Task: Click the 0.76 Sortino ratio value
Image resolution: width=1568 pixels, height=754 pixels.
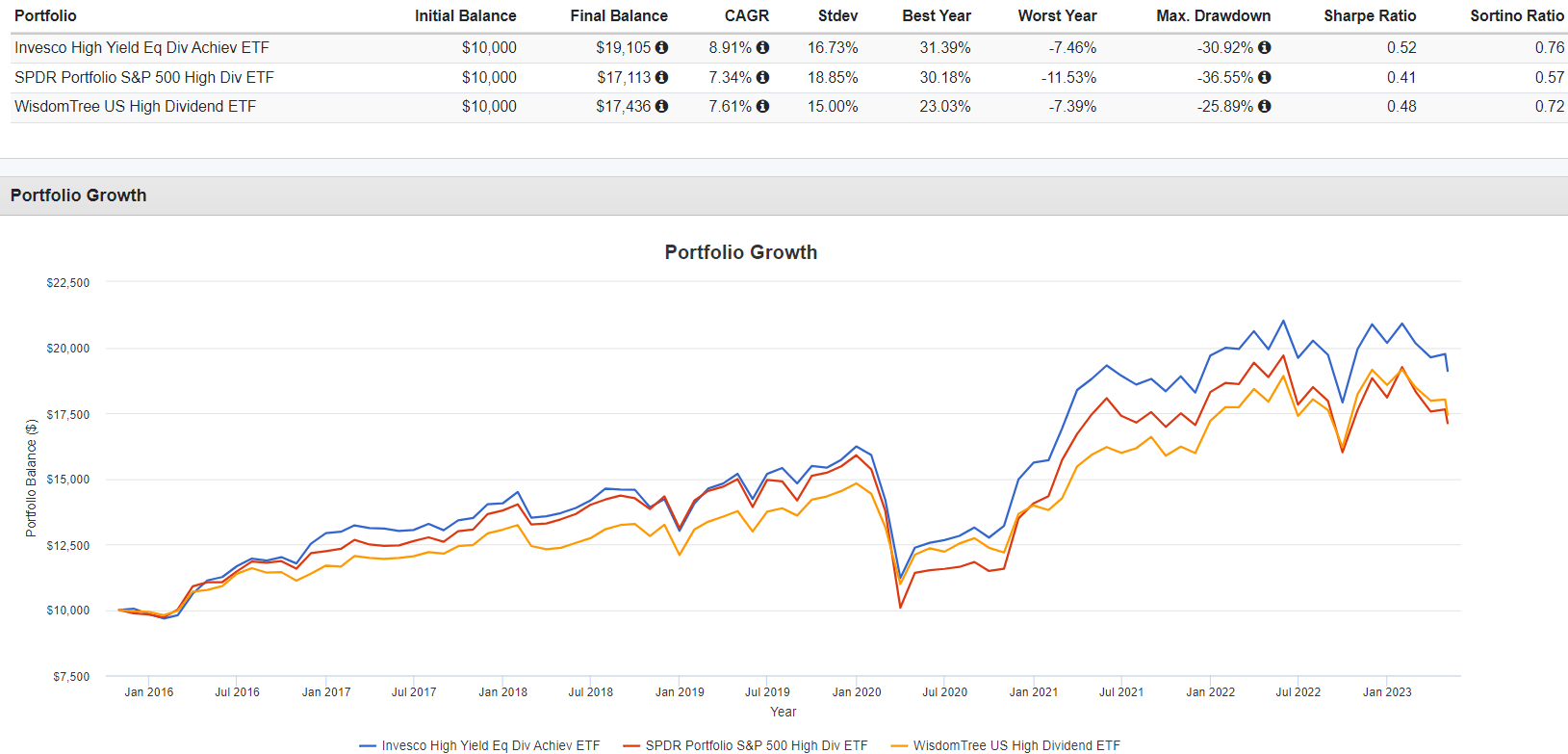Action: click(1550, 47)
